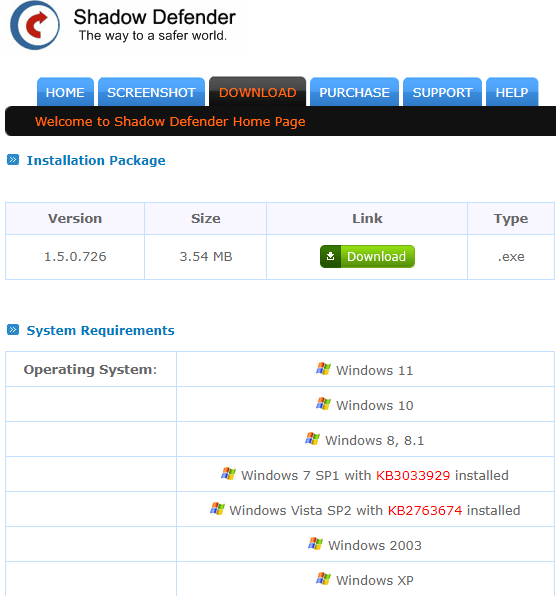Click the Installation Package section arrow icon

pos(13,160)
